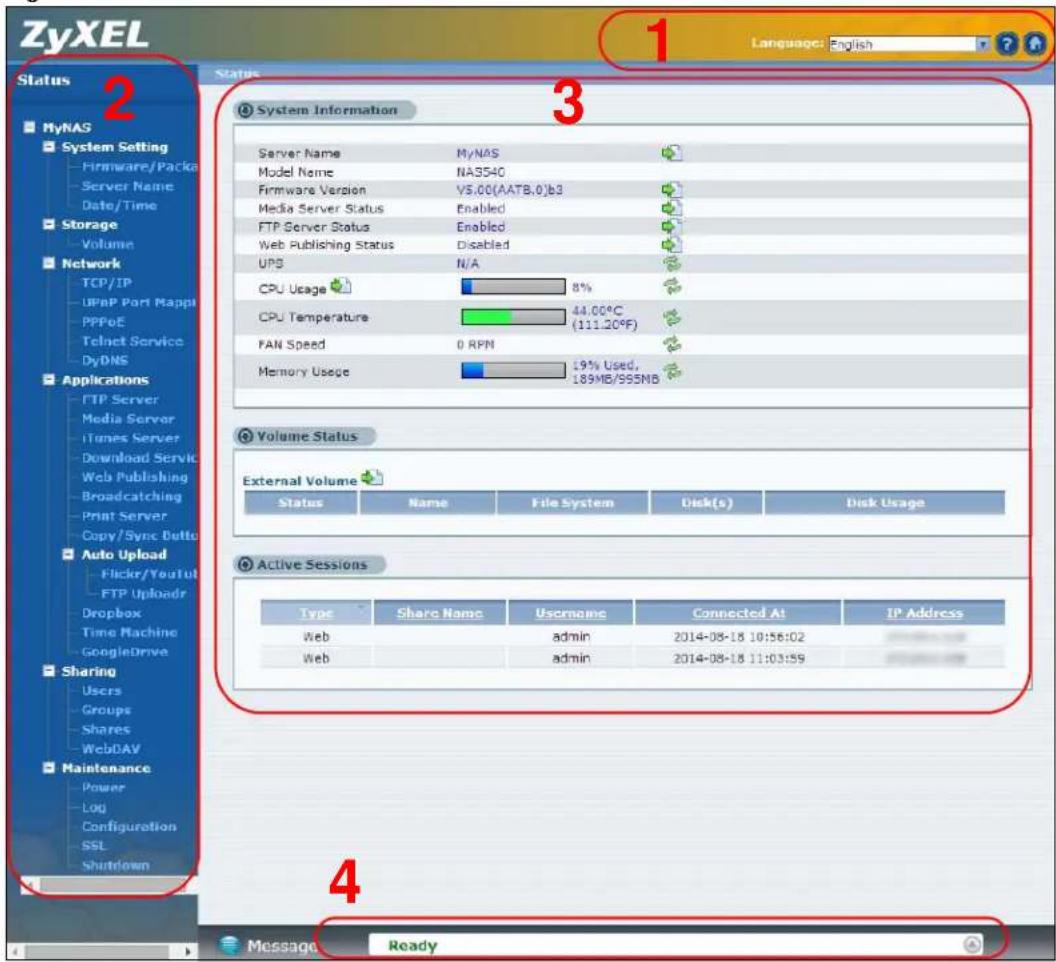Sort sessions by Connected At column
The width and height of the screenshot is (1056, 962).
pyautogui.click(x=738, y=613)
